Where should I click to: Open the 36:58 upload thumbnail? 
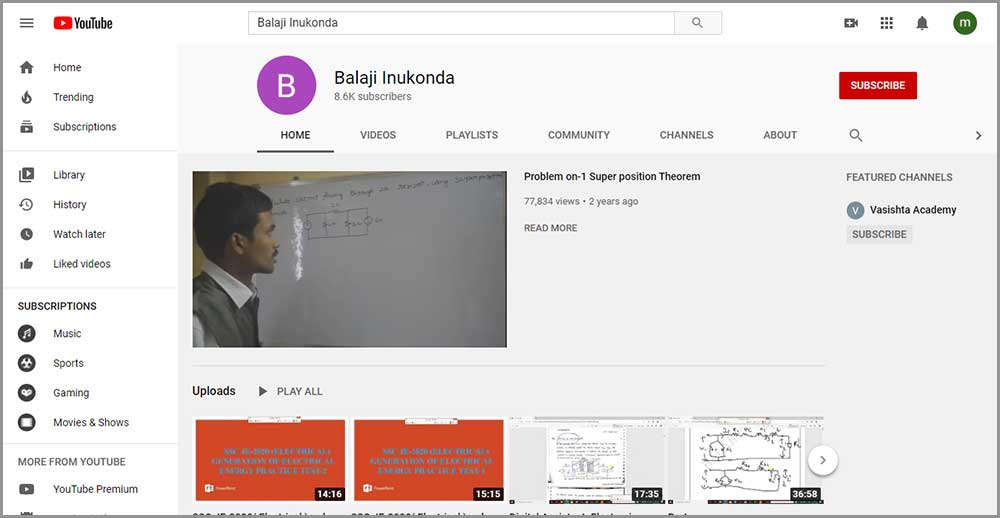click(745, 459)
